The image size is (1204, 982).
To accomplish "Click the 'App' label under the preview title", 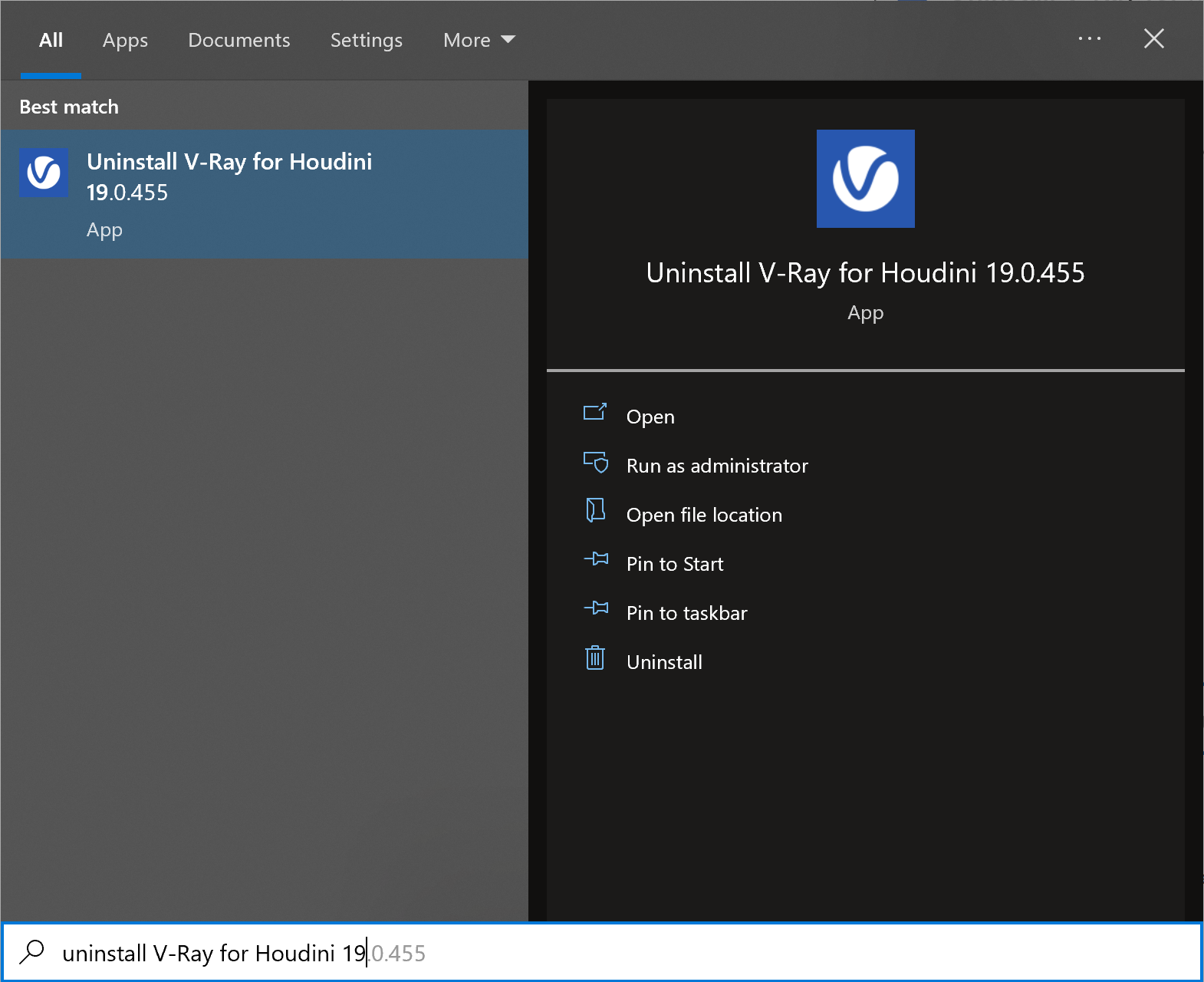I will click(x=866, y=313).
